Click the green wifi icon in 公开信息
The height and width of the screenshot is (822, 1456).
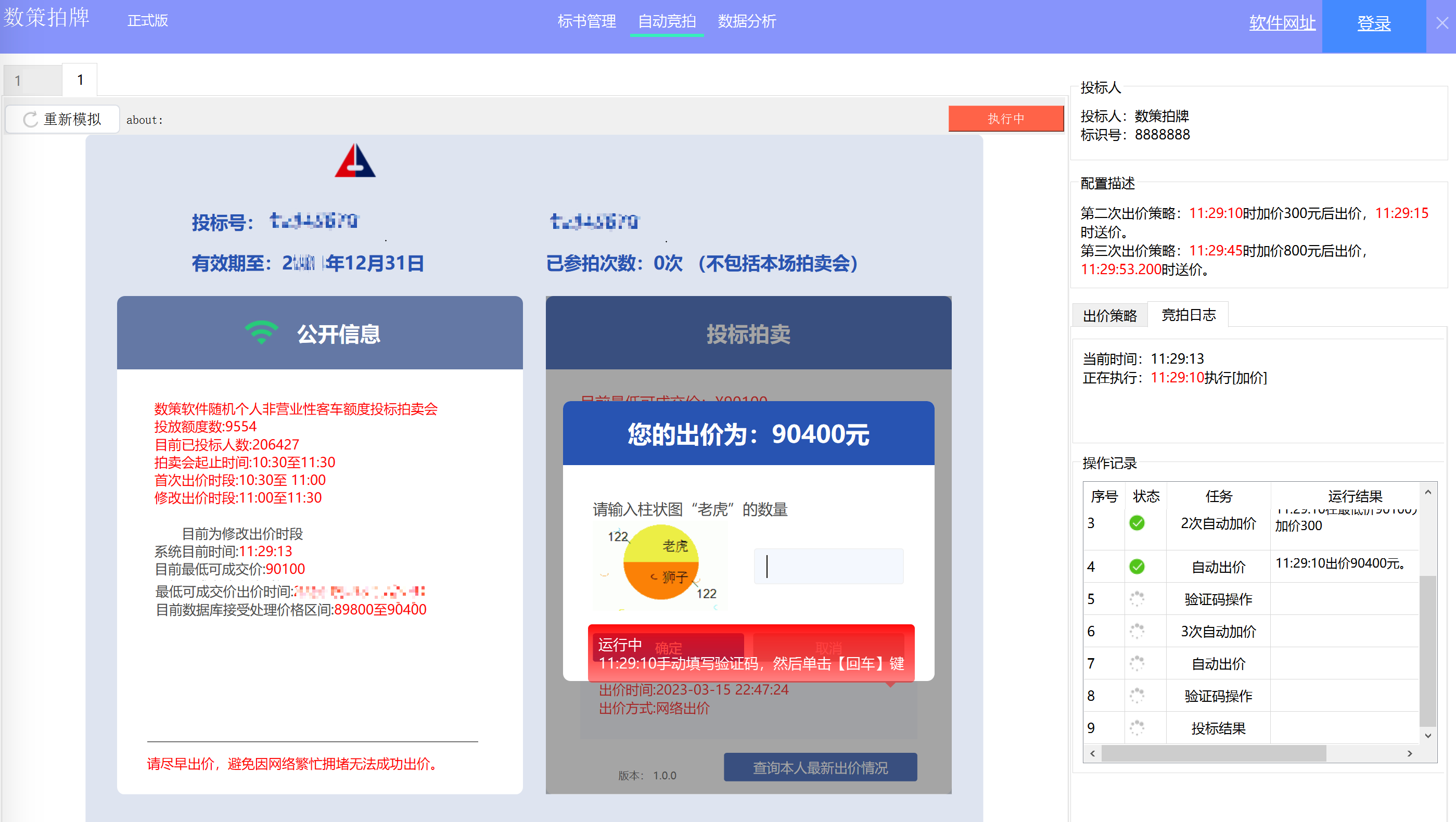click(261, 333)
